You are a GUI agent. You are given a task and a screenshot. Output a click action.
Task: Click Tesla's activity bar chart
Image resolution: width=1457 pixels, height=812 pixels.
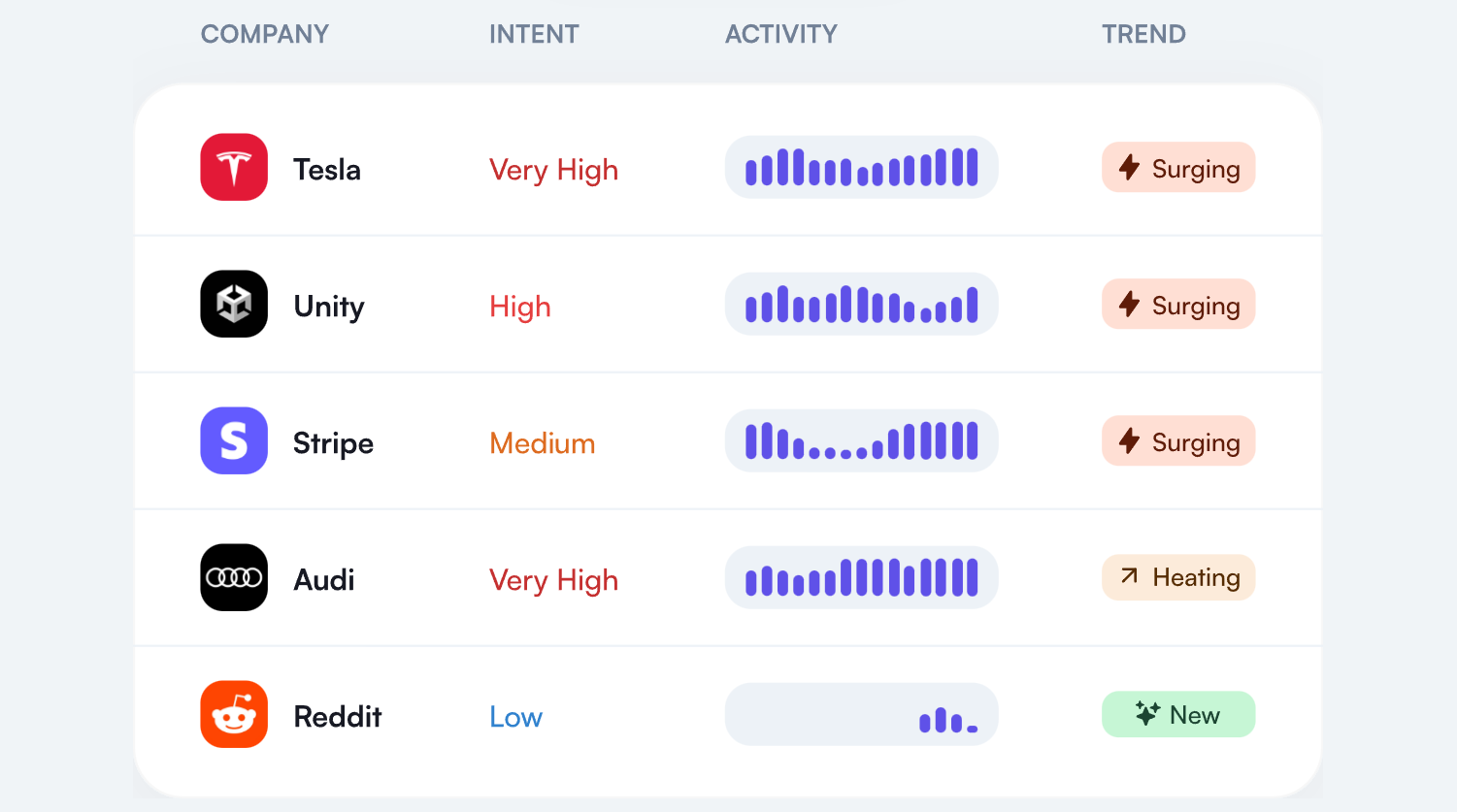pos(862,167)
